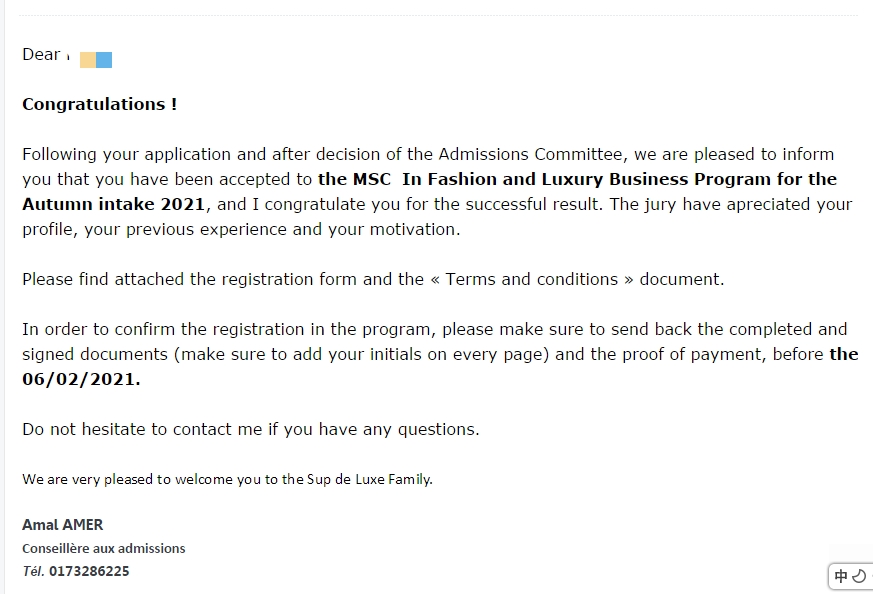Image resolution: width=873 pixels, height=594 pixels.
Task: Click the registration form phrase
Action: pyautogui.click(x=289, y=279)
